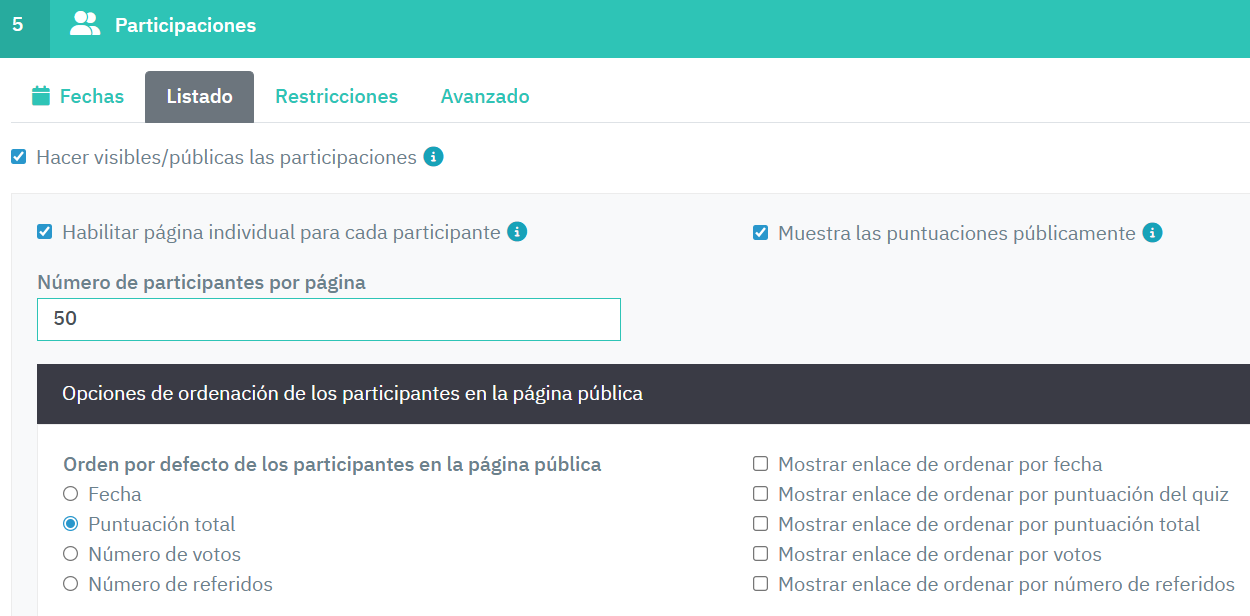Switch to the Fechas tab
This screenshot has height=616, width=1250.
(78, 97)
